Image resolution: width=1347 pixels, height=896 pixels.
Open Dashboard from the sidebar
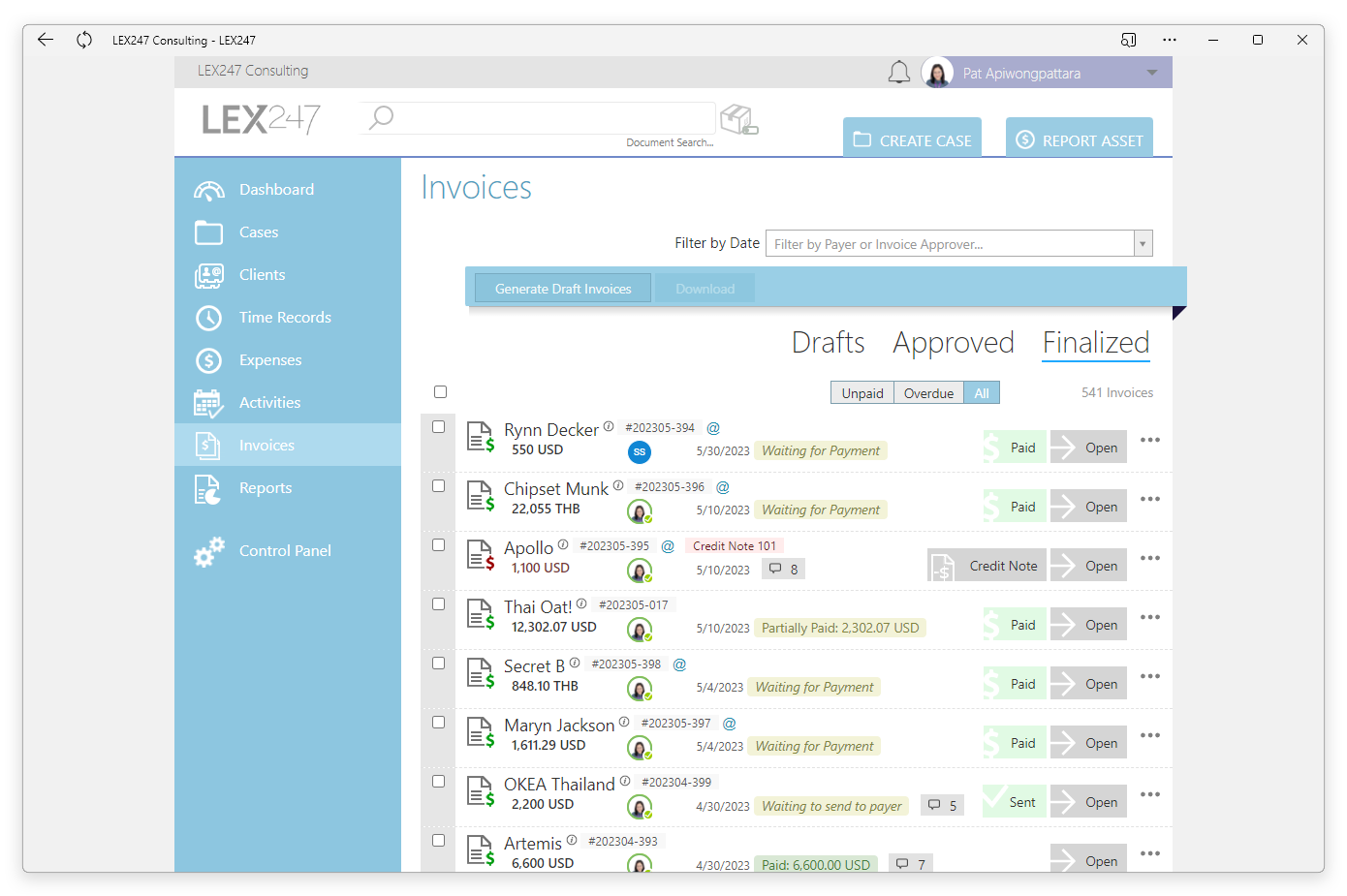tap(288, 190)
